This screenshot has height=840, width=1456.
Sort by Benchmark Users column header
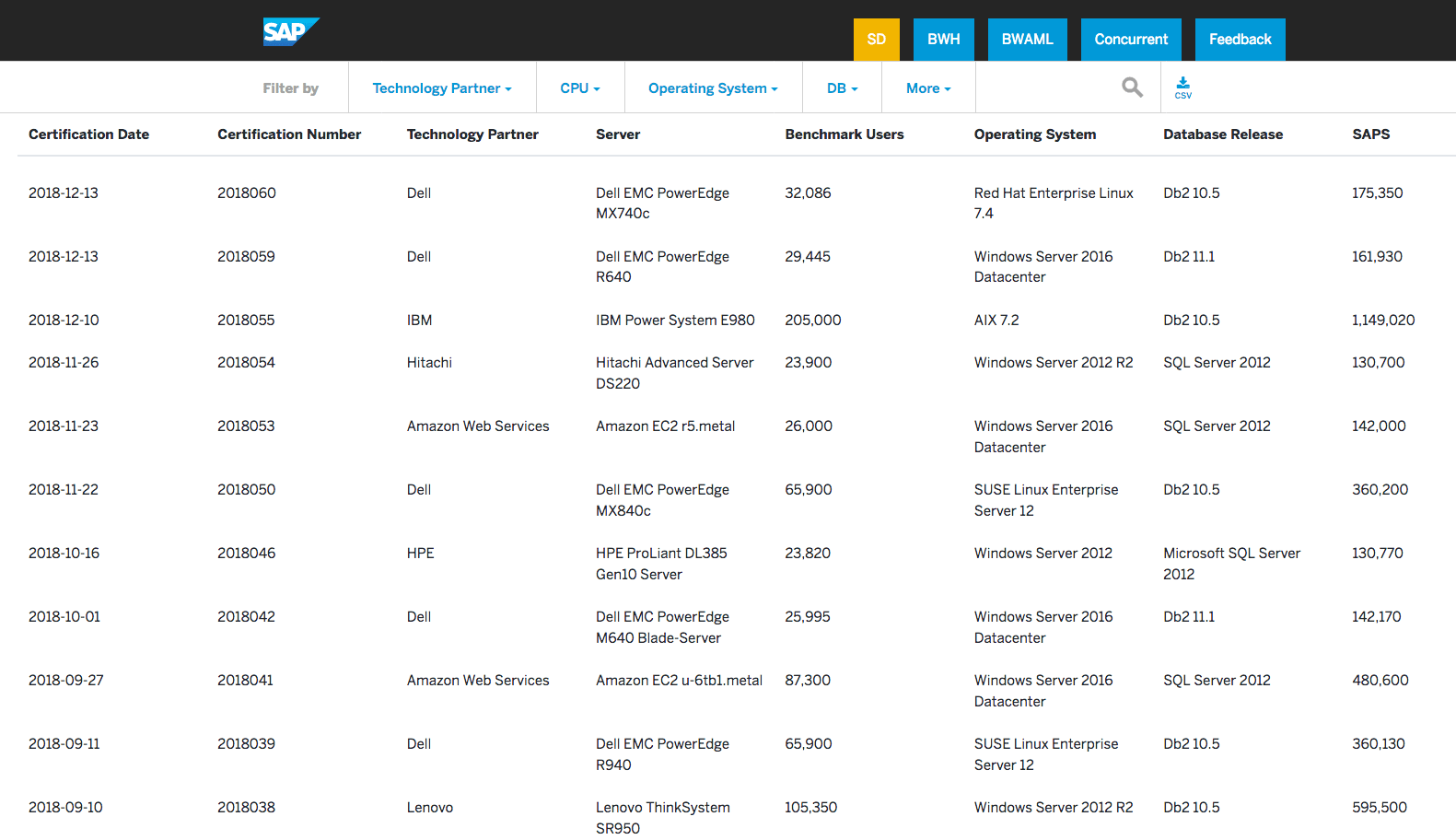pos(844,134)
